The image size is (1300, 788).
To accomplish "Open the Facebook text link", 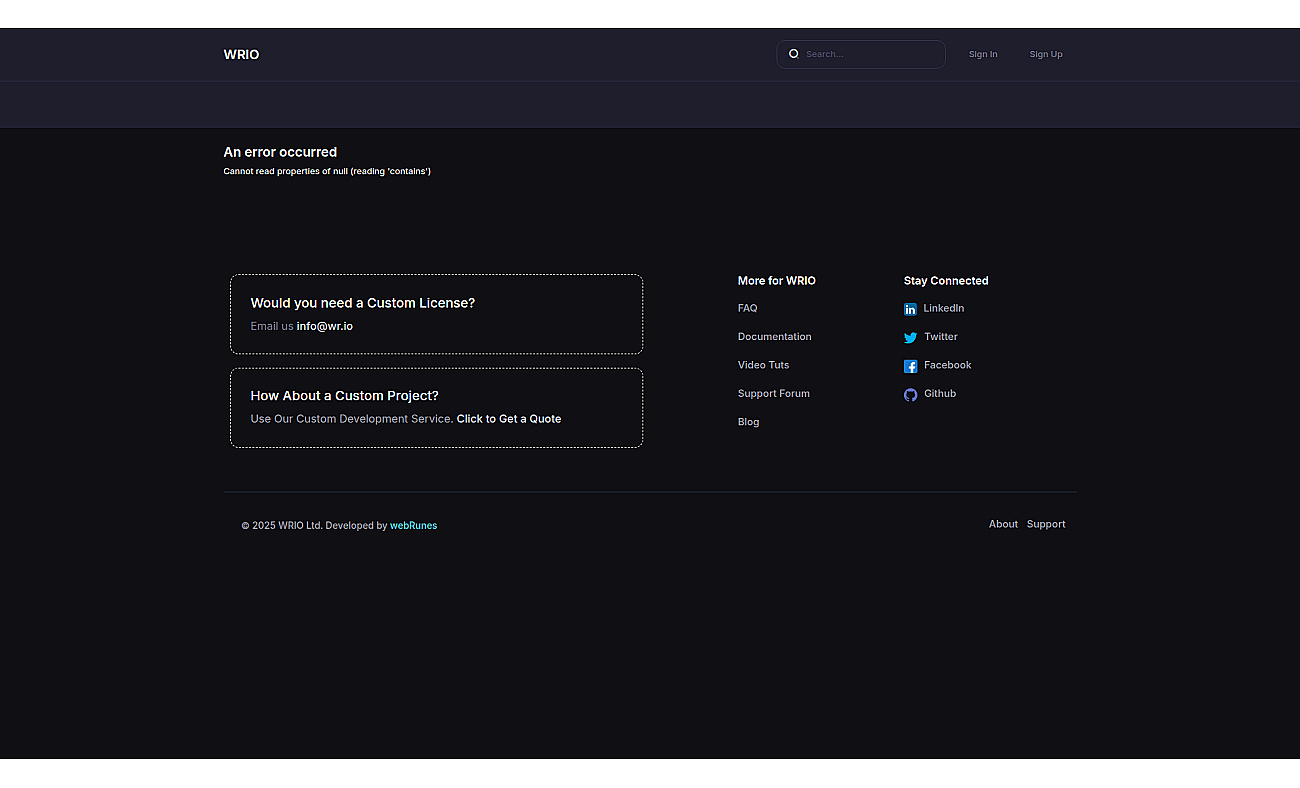I will coord(948,365).
